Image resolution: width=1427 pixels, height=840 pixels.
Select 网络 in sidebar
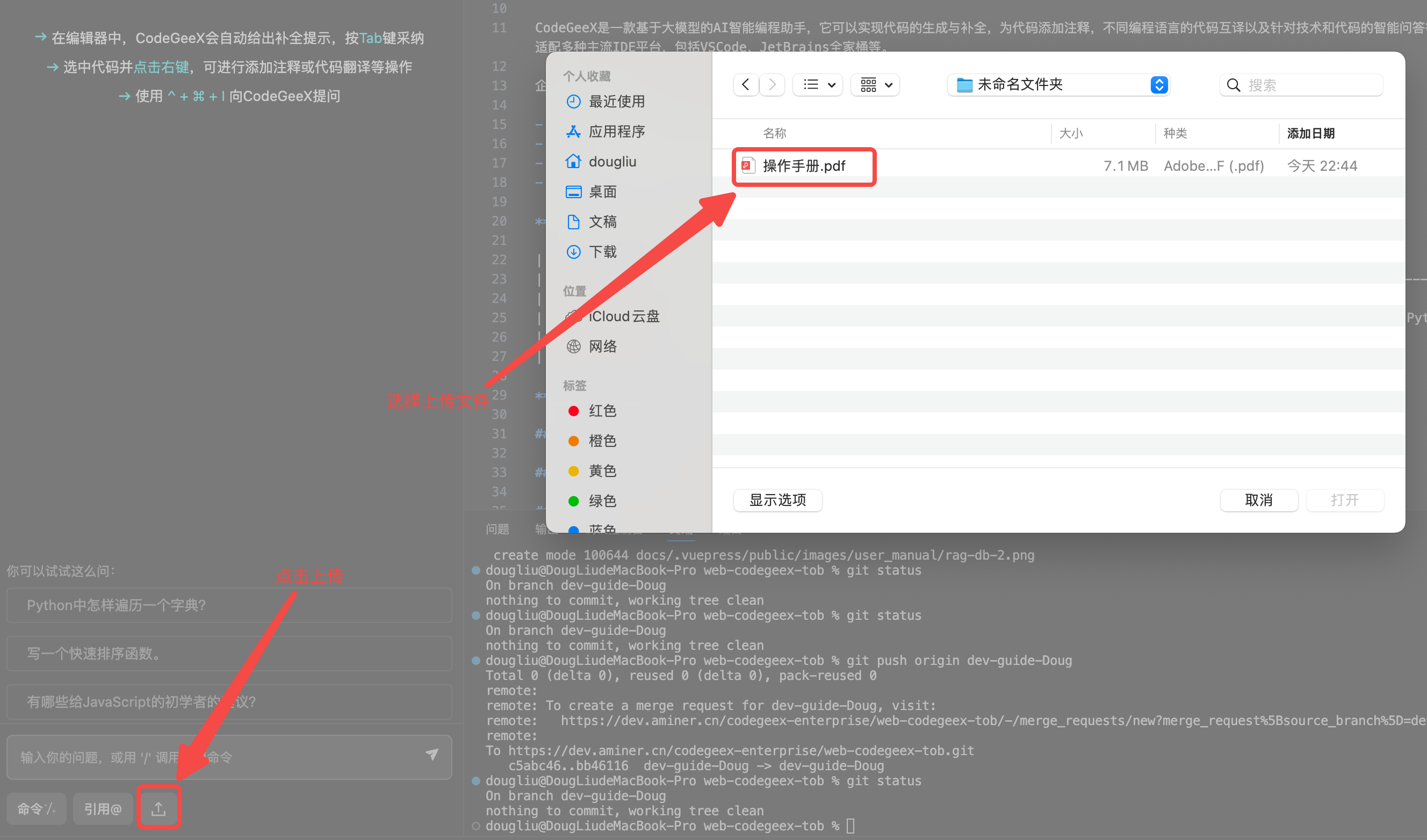point(602,346)
